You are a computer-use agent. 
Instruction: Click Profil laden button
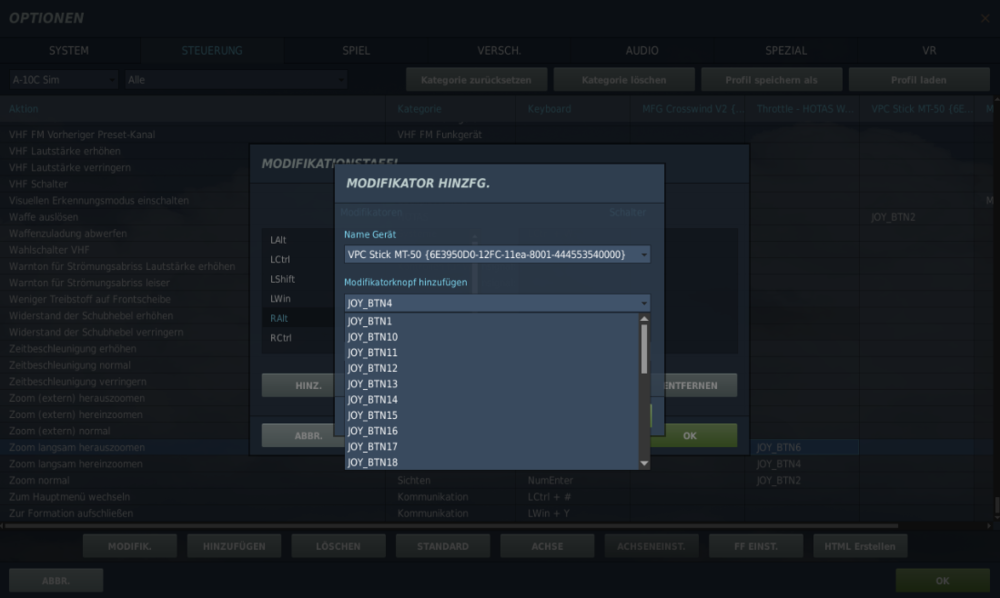point(919,80)
